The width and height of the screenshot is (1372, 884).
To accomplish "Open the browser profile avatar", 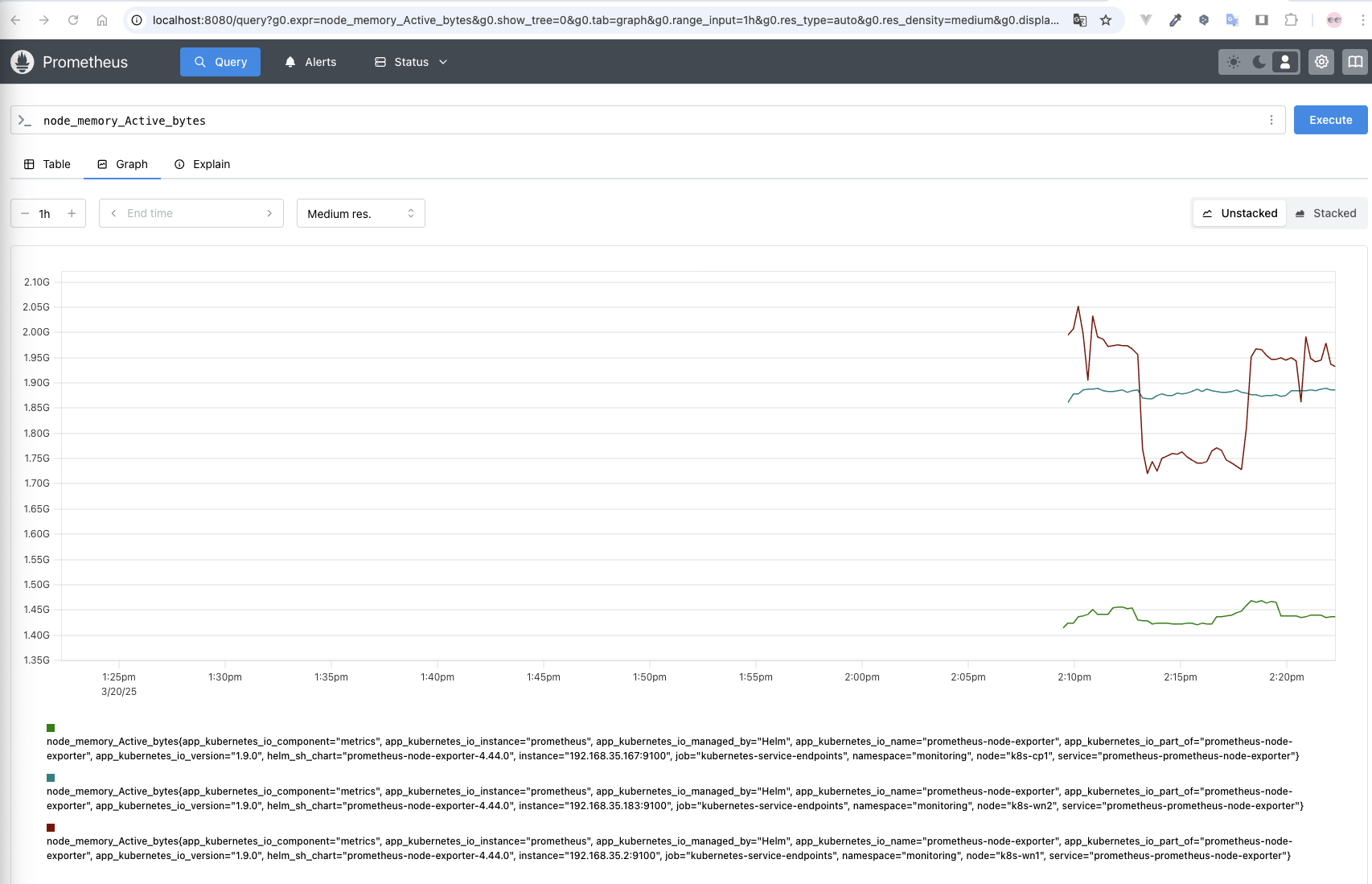I will pyautogui.click(x=1333, y=20).
